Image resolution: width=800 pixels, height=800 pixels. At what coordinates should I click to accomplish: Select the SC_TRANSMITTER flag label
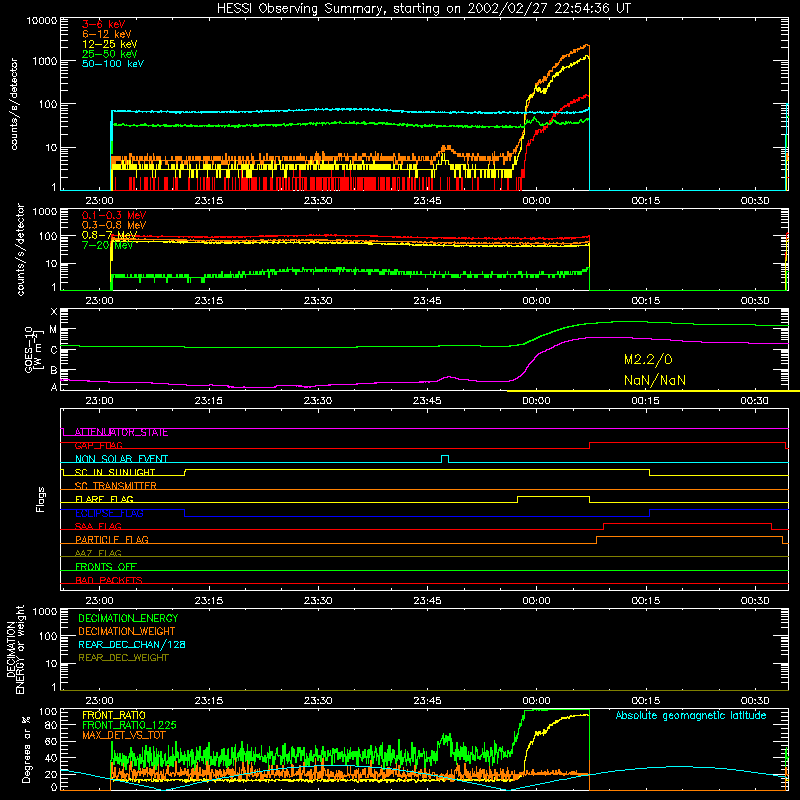click(115, 486)
